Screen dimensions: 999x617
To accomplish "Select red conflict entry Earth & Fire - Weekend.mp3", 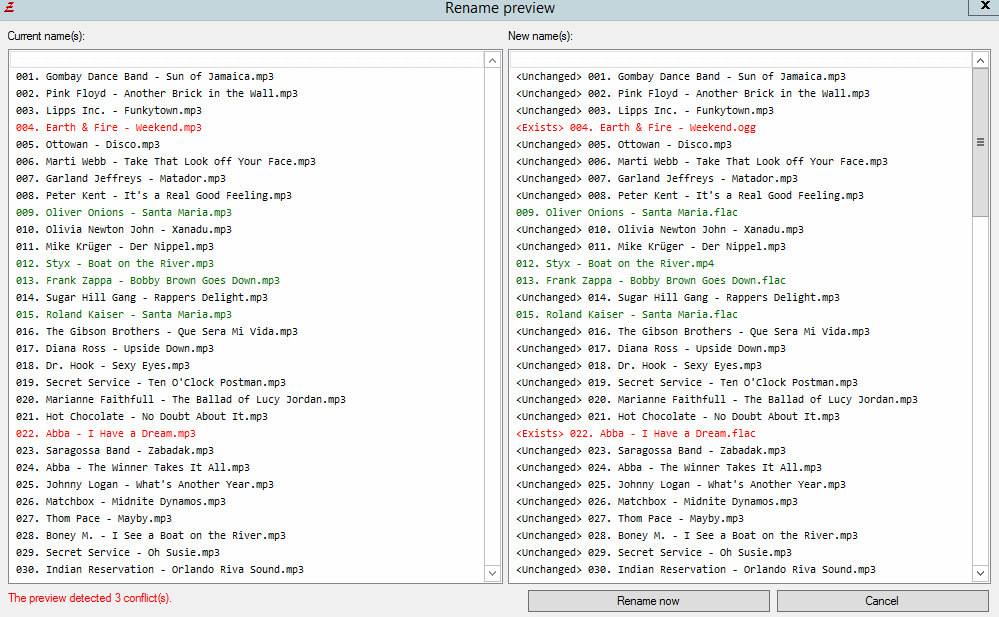I will 108,128.
